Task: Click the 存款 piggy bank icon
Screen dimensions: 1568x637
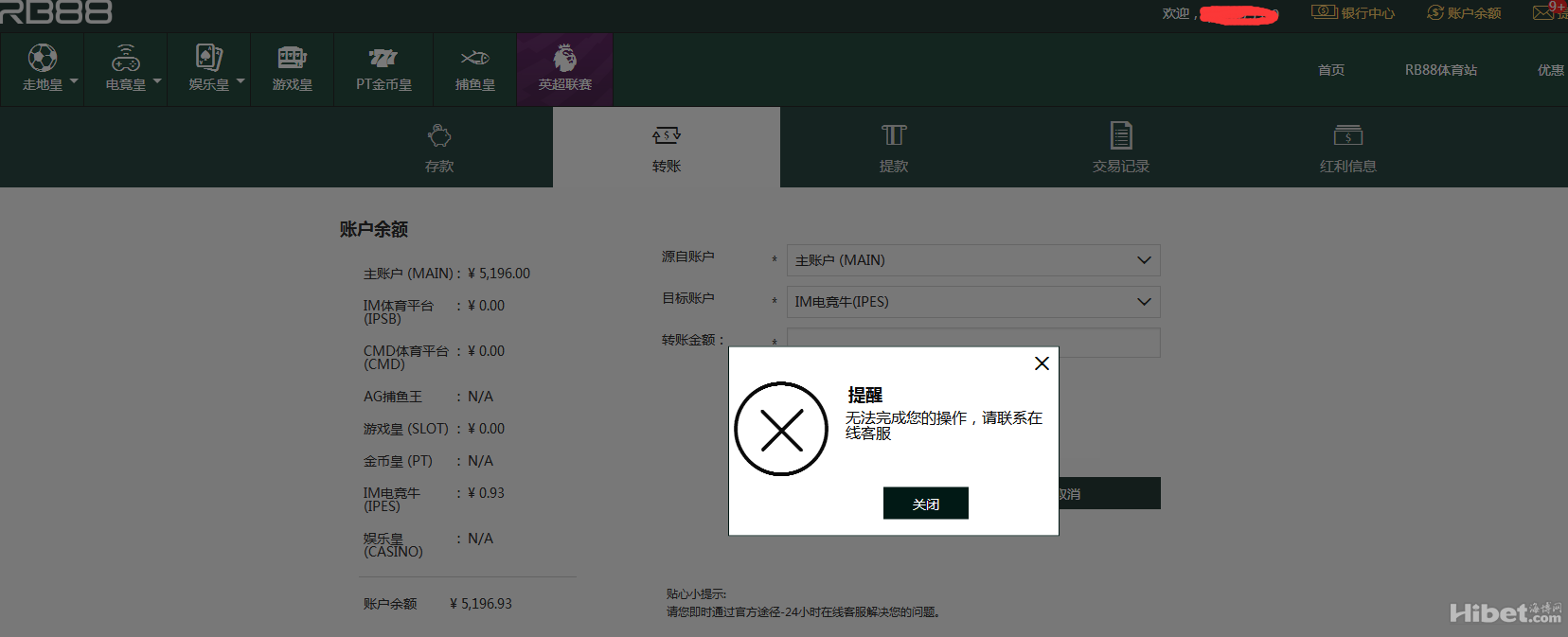Action: tap(439, 136)
